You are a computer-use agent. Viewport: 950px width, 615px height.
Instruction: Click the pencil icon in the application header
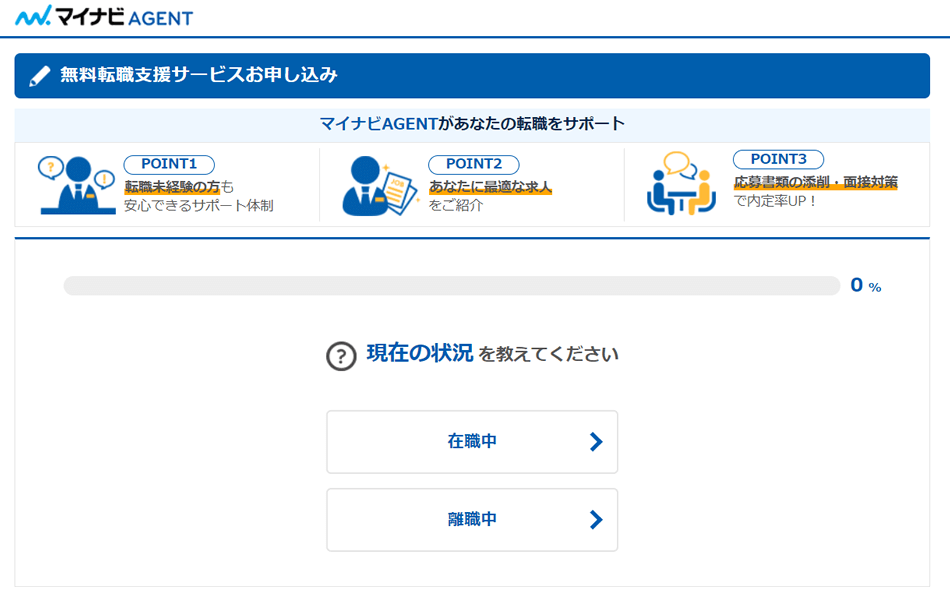[39, 76]
